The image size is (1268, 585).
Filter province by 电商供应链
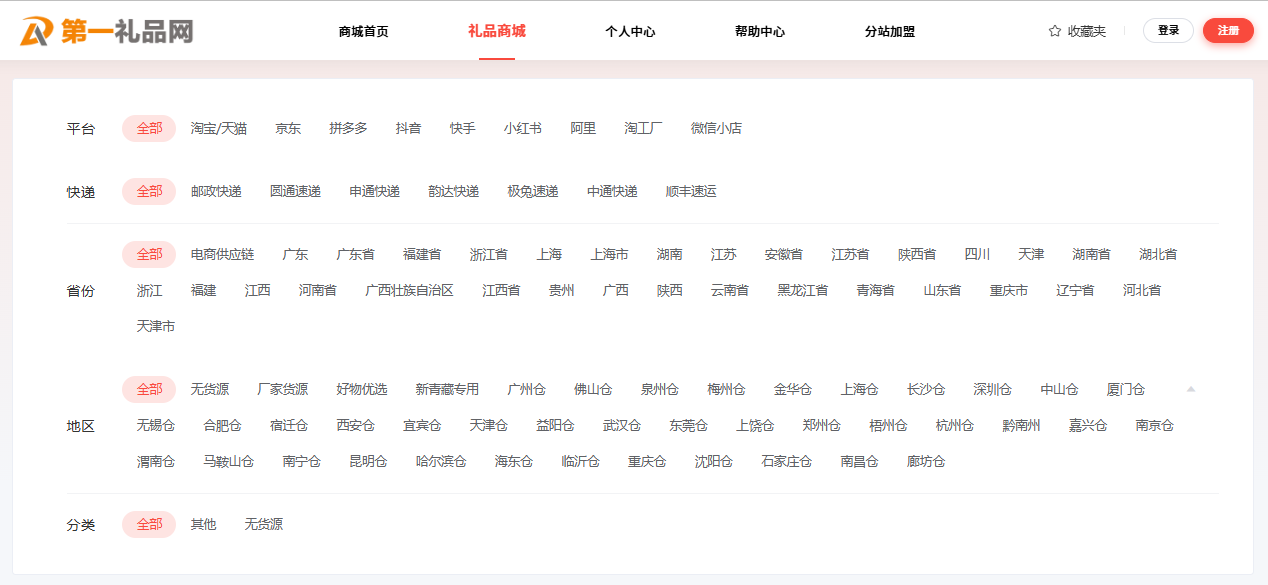coord(222,254)
